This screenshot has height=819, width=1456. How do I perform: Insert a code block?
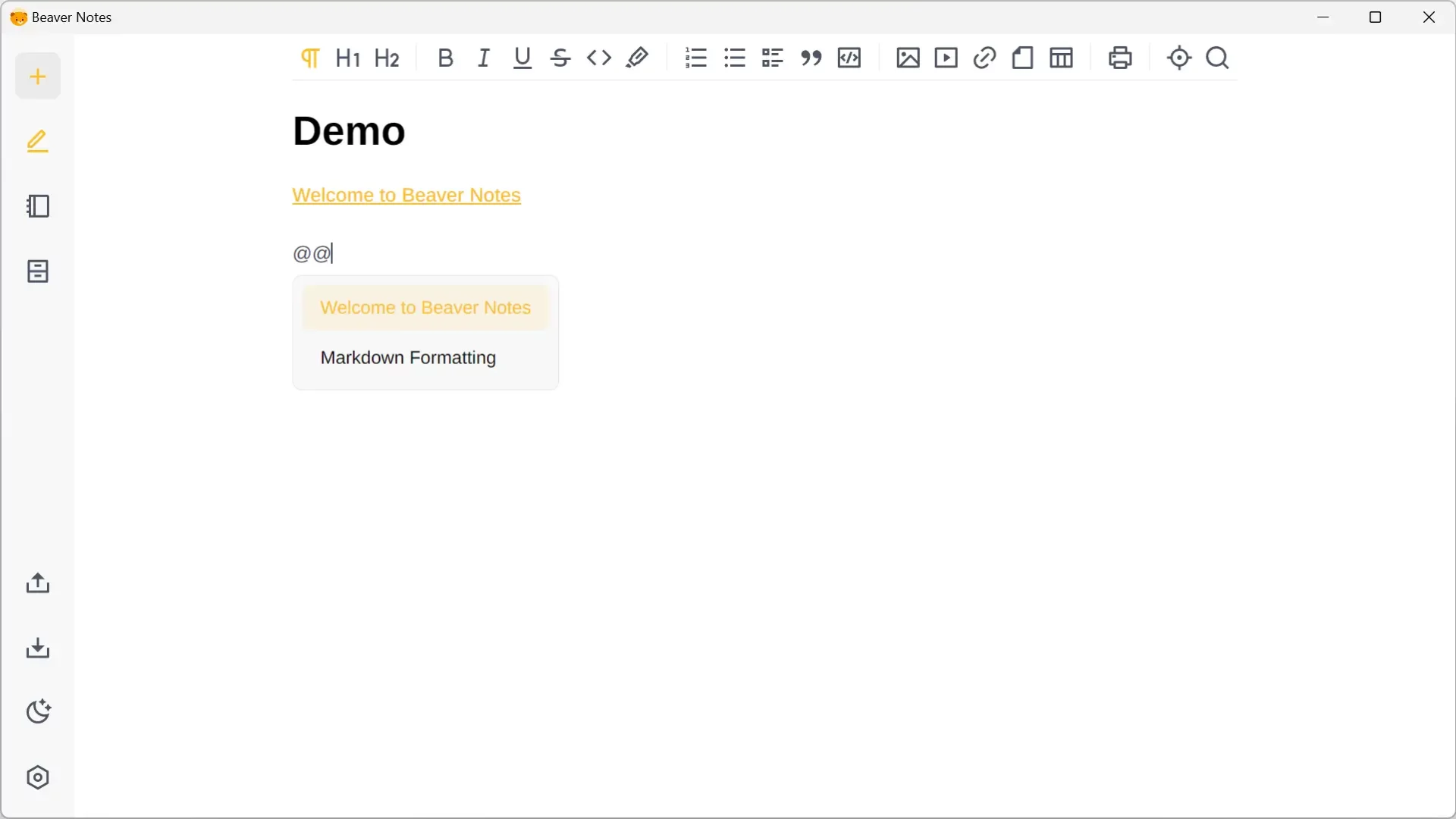[x=849, y=58]
